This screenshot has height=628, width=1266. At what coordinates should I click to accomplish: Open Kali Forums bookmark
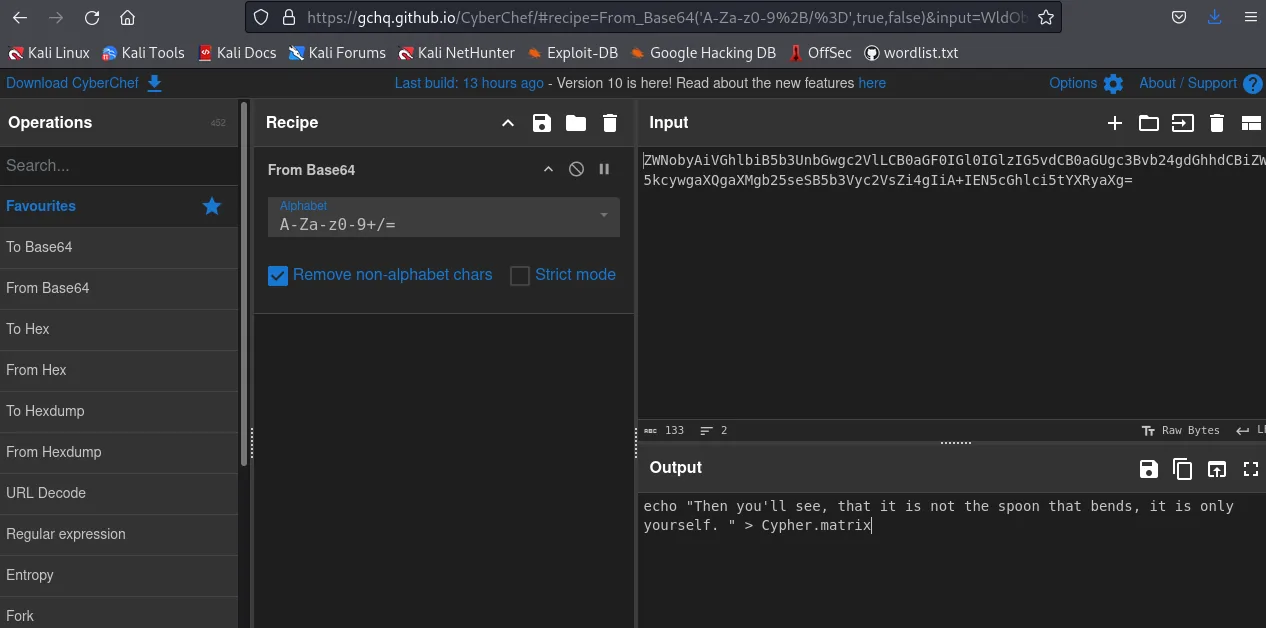coord(337,53)
